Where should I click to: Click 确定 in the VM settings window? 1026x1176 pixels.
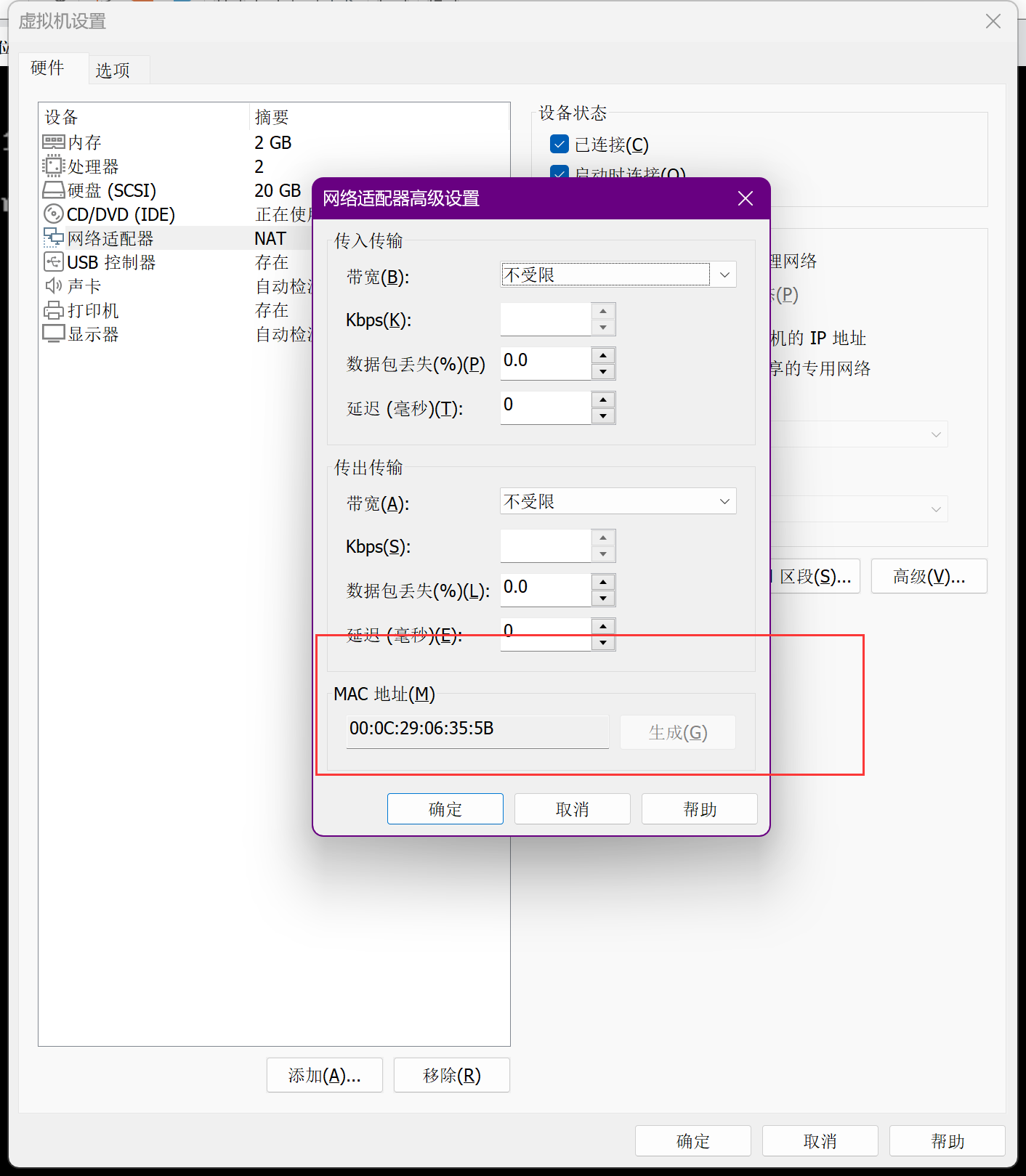click(693, 1141)
